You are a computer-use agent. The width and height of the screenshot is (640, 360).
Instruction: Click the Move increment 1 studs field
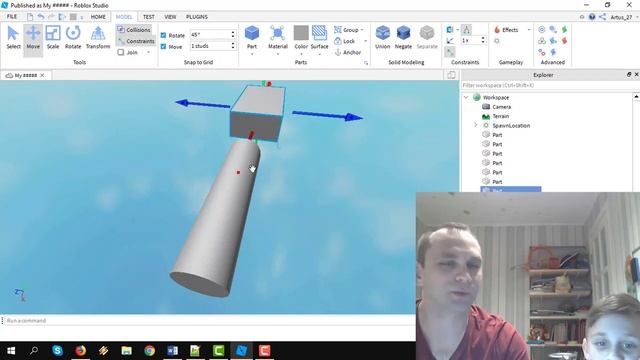click(210, 46)
